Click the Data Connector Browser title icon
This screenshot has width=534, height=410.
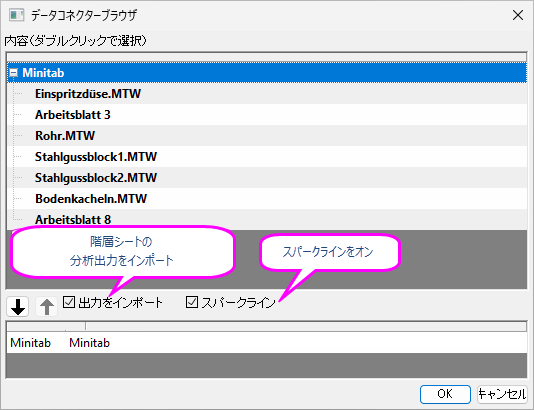click(x=16, y=15)
